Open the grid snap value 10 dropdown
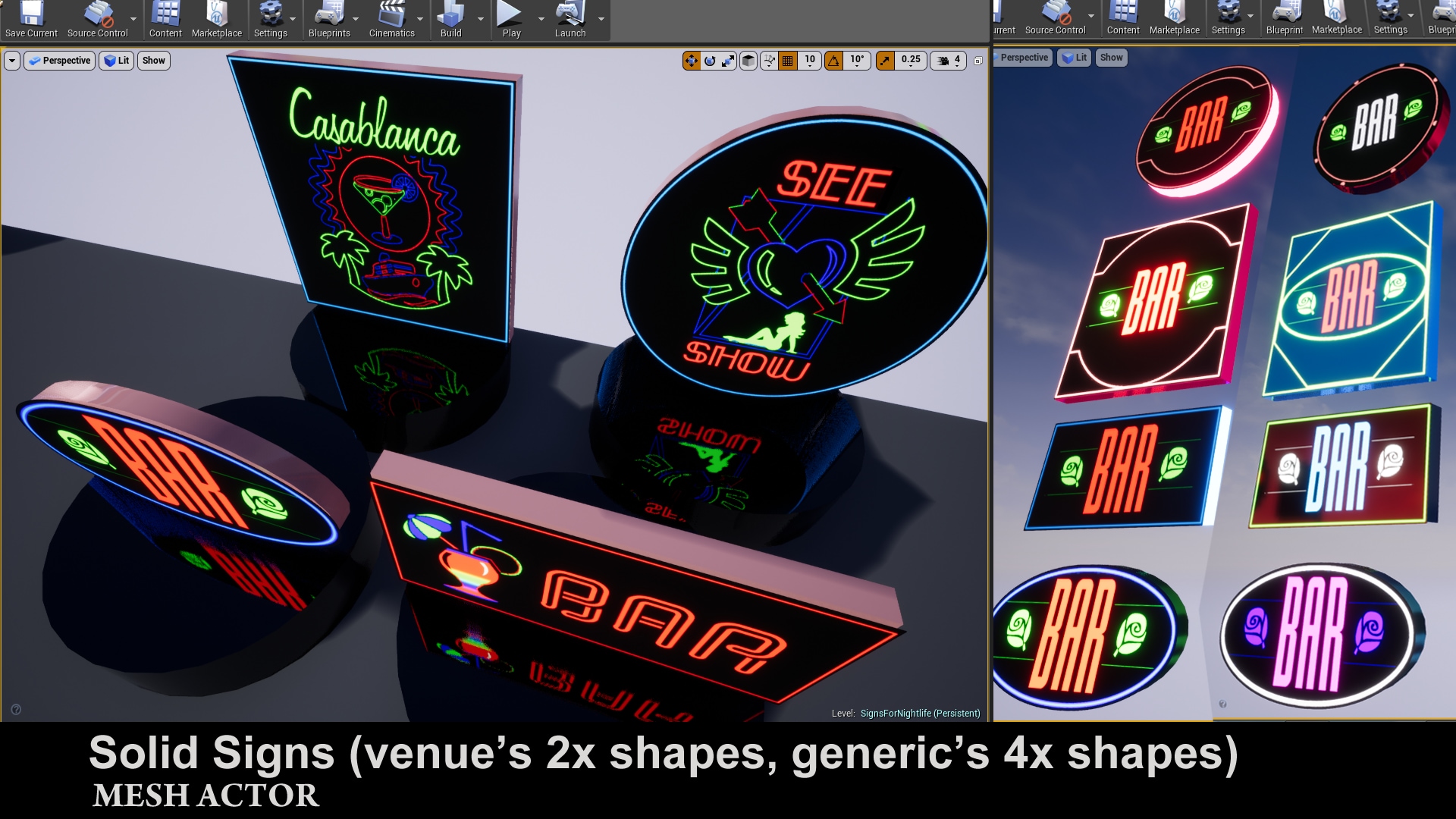Image resolution: width=1456 pixels, height=819 pixels. coord(810,61)
